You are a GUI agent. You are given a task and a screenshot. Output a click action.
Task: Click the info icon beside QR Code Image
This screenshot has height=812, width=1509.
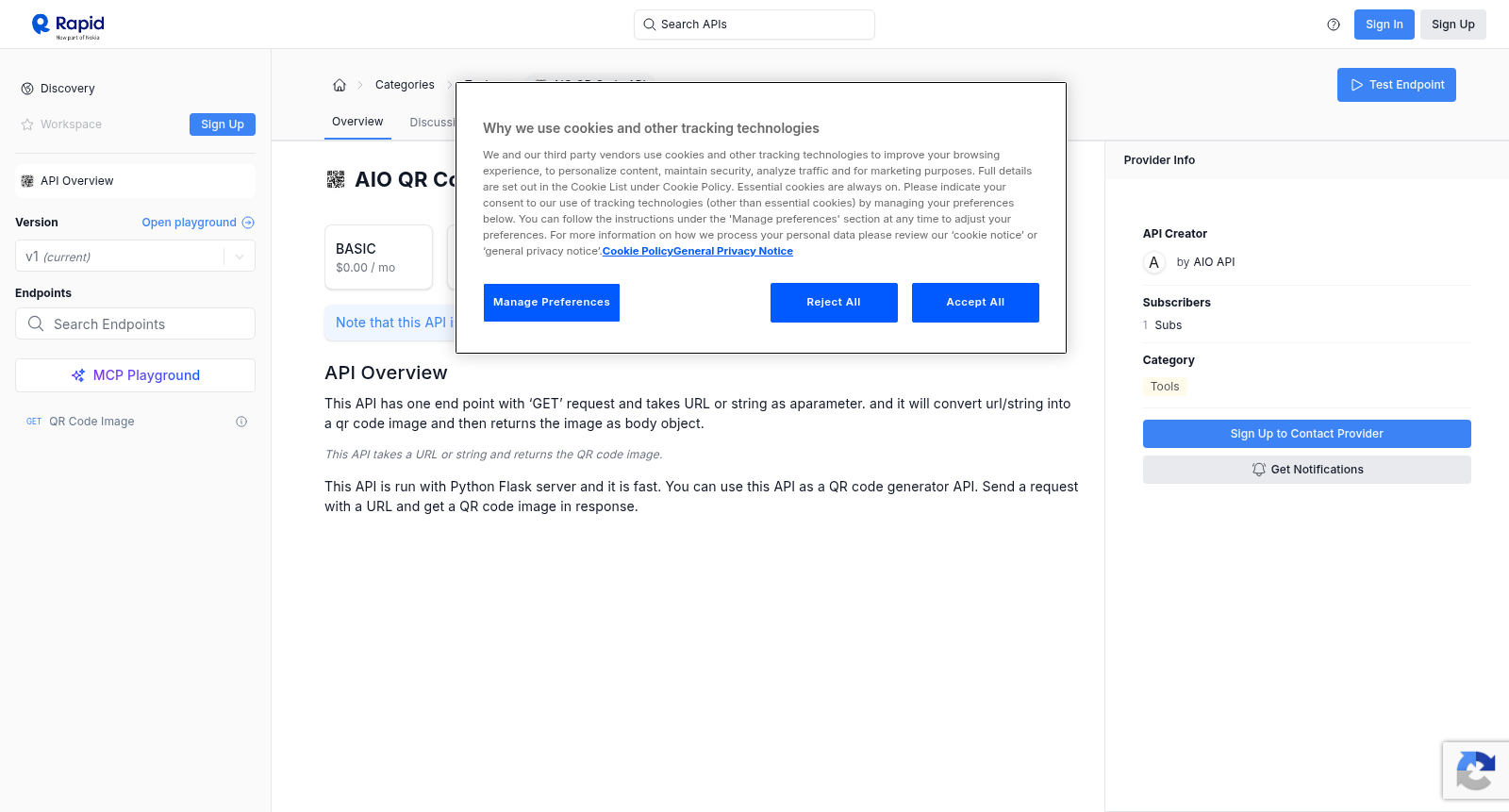click(x=241, y=422)
